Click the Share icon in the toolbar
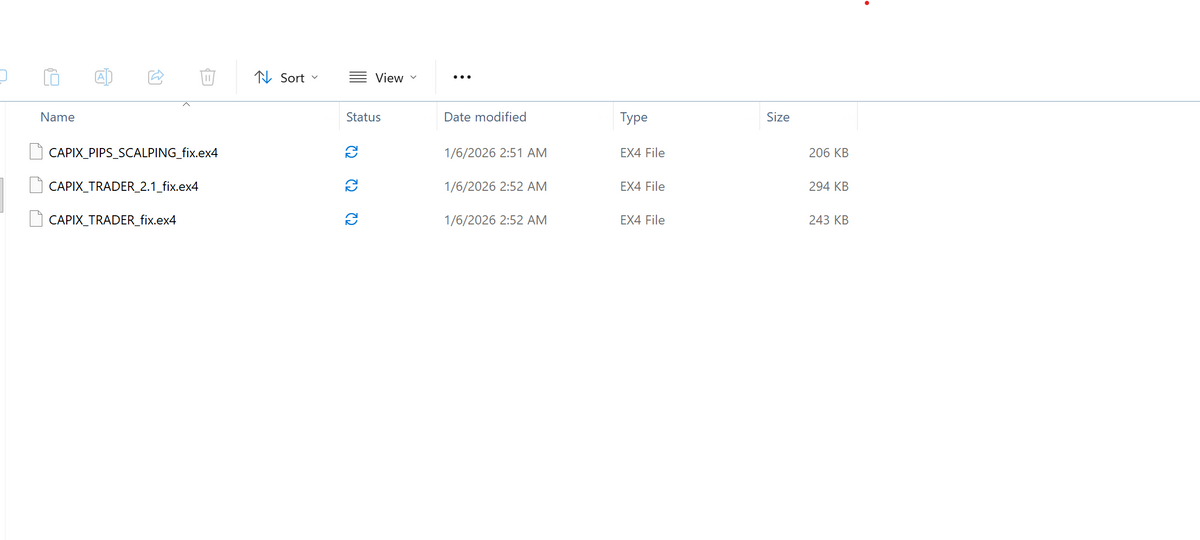 tap(156, 77)
